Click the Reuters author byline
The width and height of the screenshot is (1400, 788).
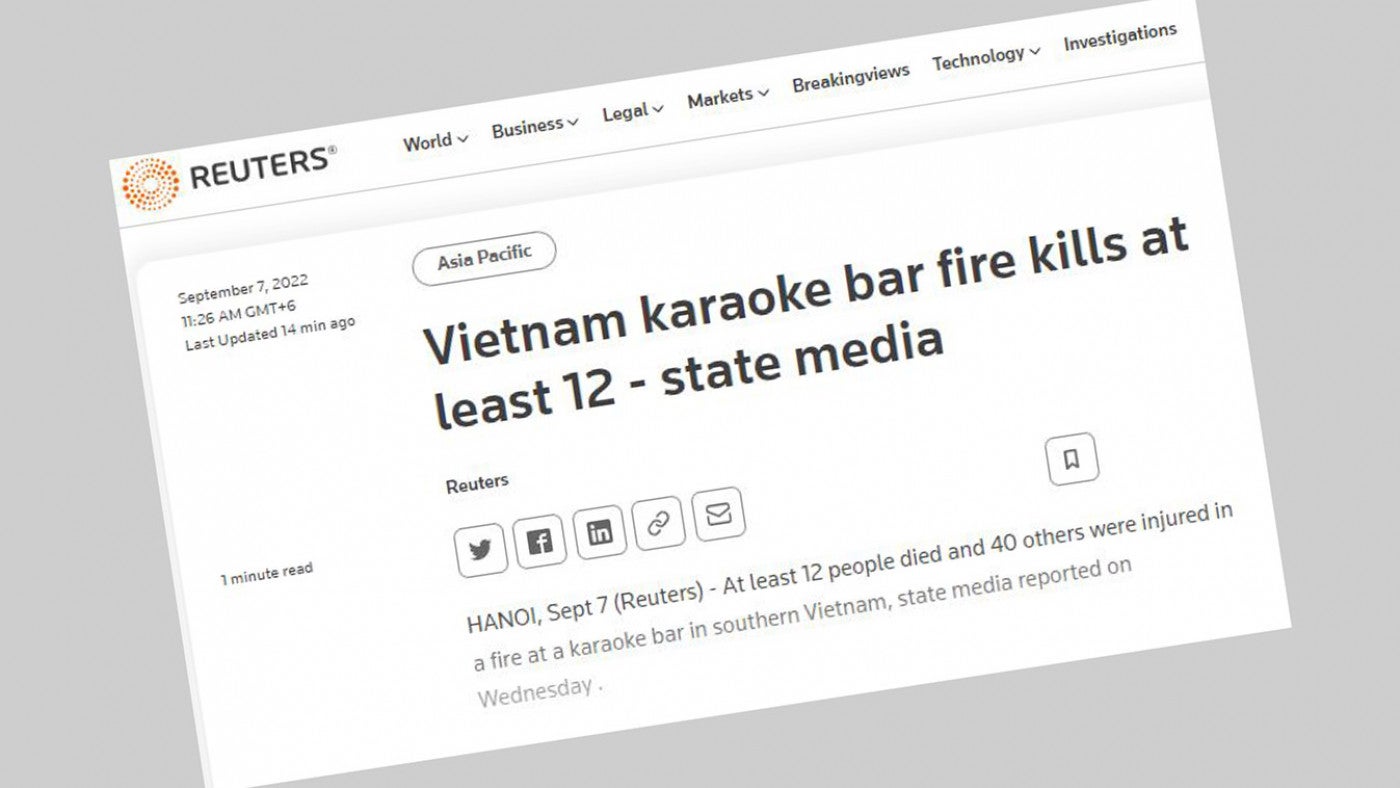tap(477, 483)
